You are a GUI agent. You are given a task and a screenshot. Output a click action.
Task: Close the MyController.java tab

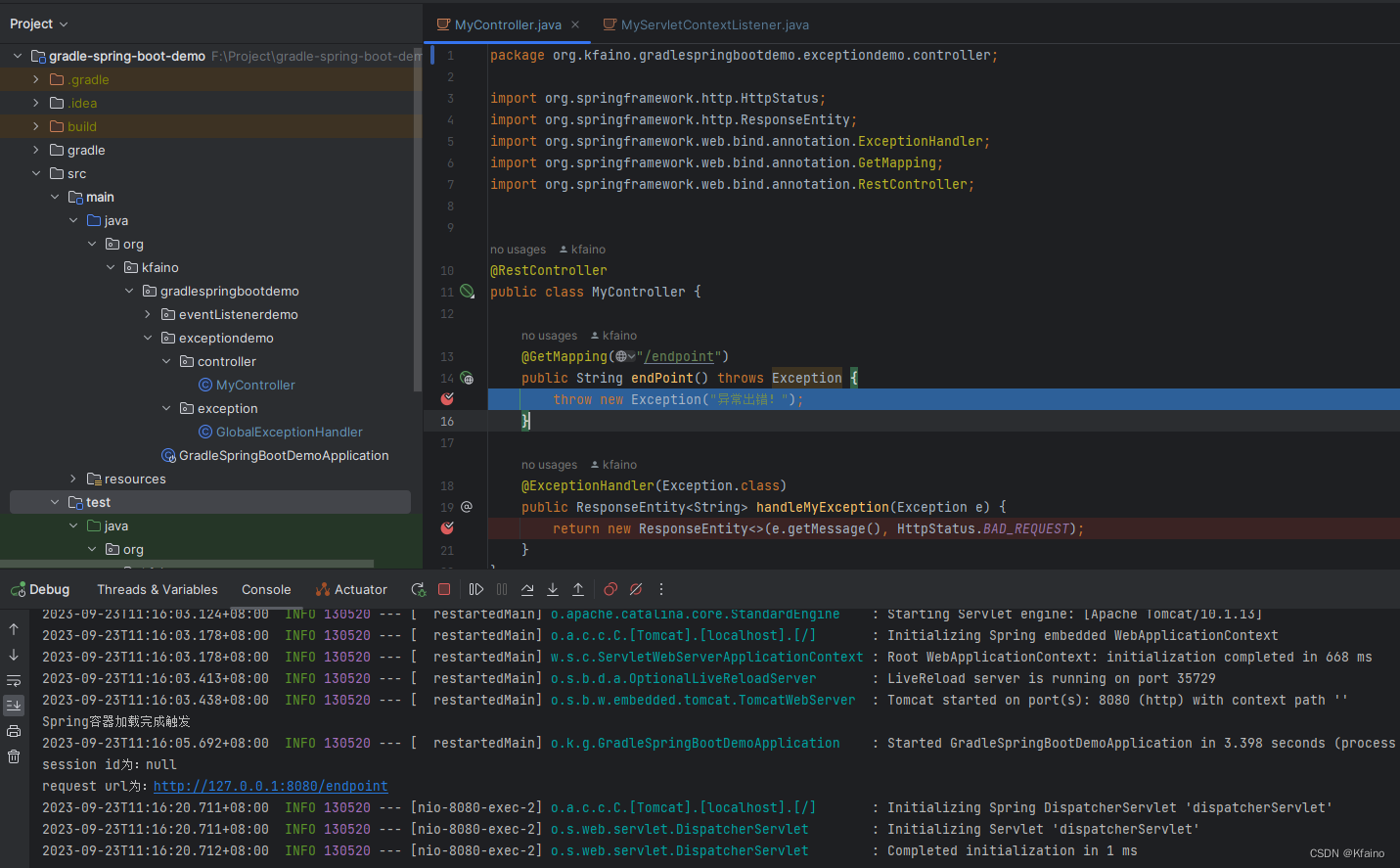pyautogui.click(x=575, y=24)
